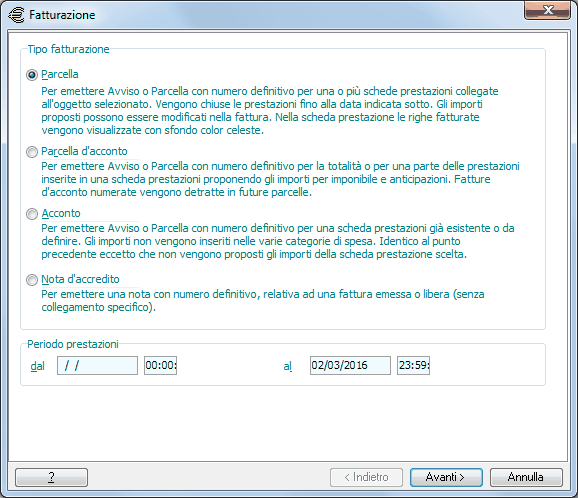
Task: Click the 'al' date field 02/03/2016
Action: pyautogui.click(x=350, y=365)
